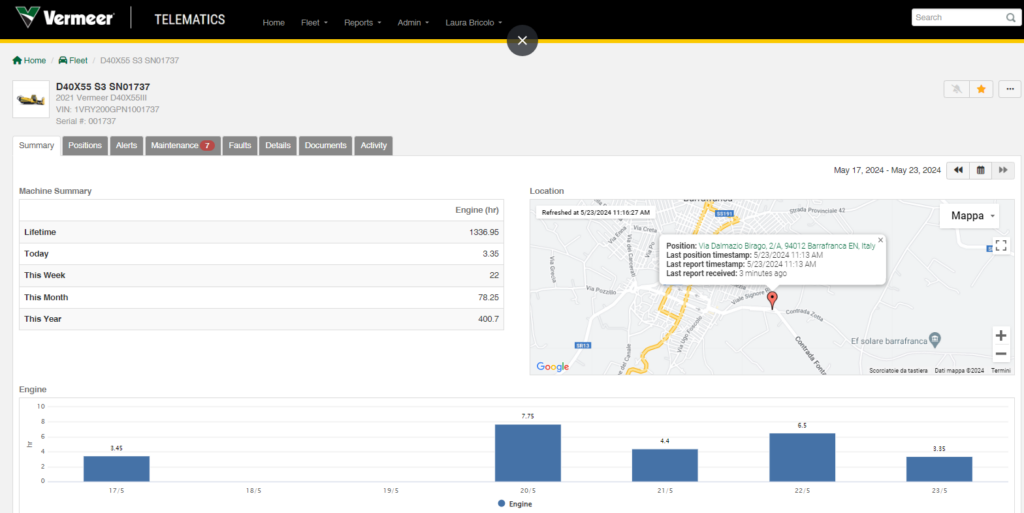Click the This Year value 400.7
Image resolution: width=1024 pixels, height=513 pixels.
[x=488, y=319]
